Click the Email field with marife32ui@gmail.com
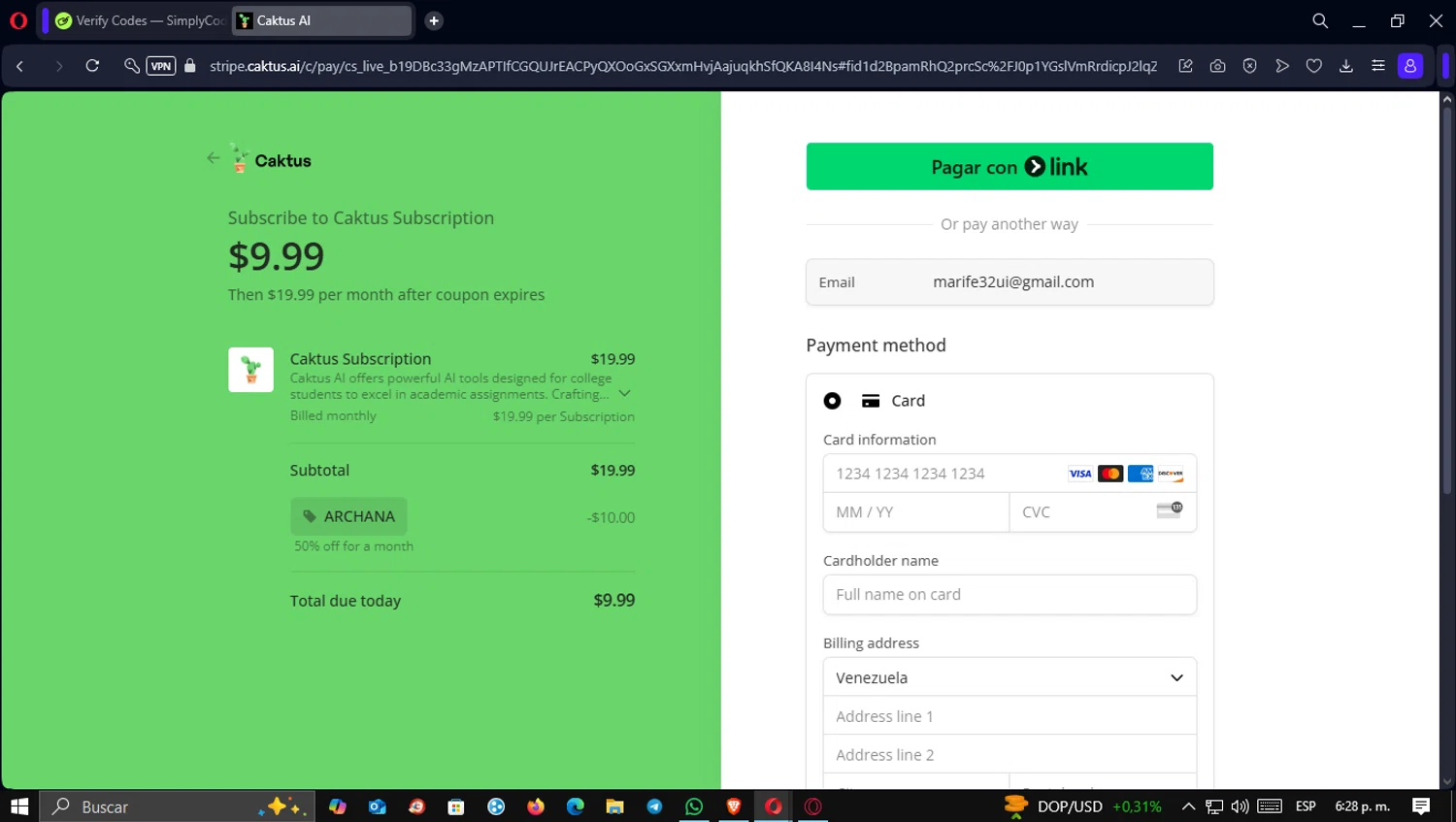1456x822 pixels. 1009,281
